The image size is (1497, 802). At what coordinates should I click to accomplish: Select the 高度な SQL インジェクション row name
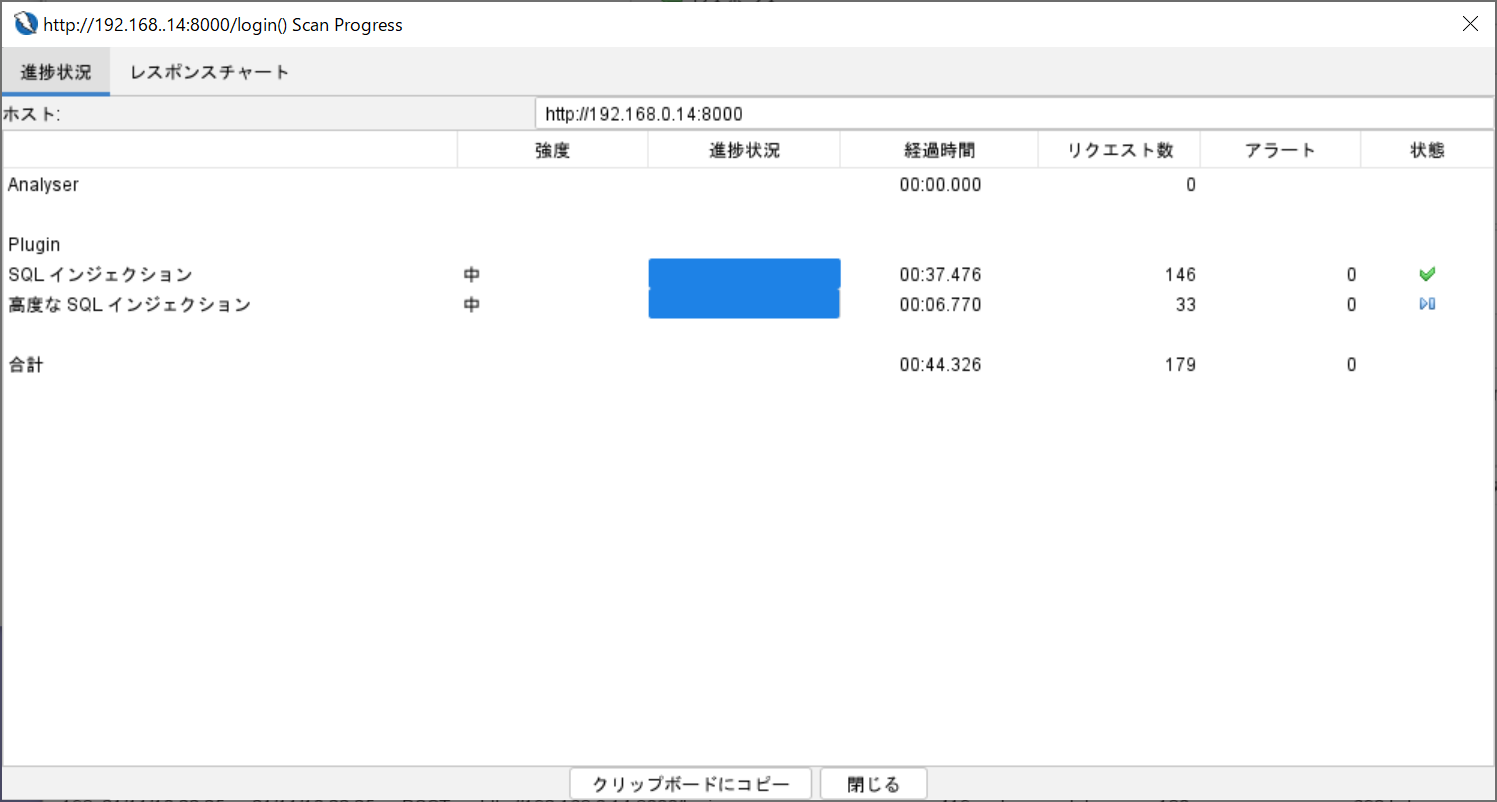pos(129,304)
